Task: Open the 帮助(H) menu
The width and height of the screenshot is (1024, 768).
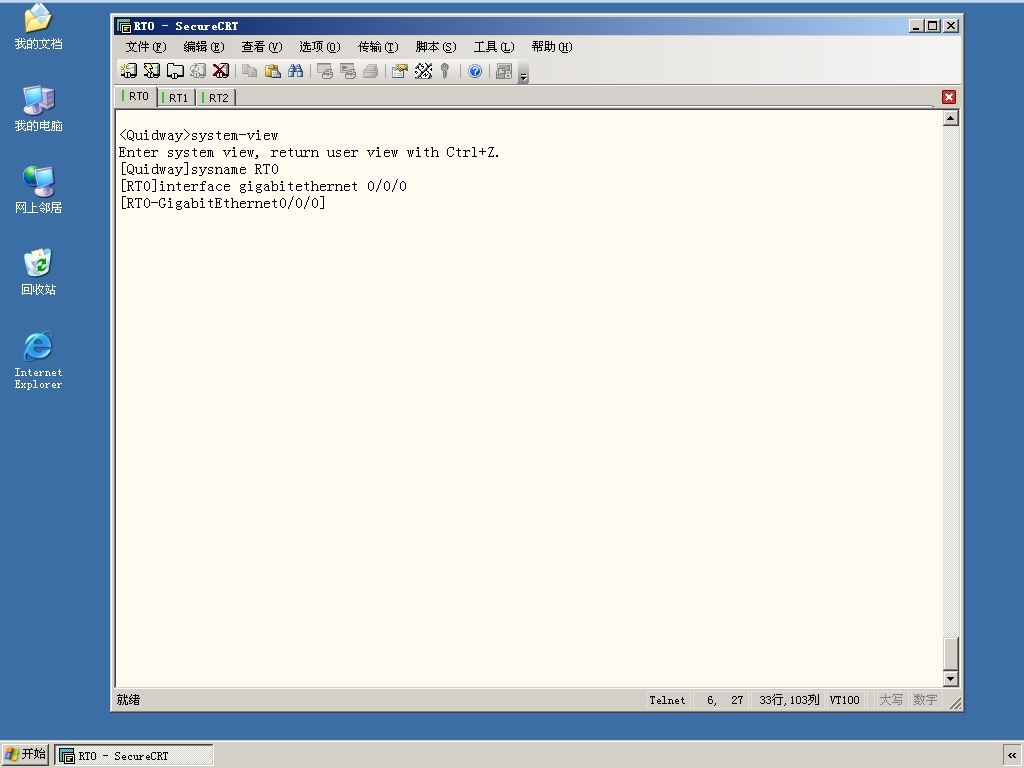Action: 552,46
